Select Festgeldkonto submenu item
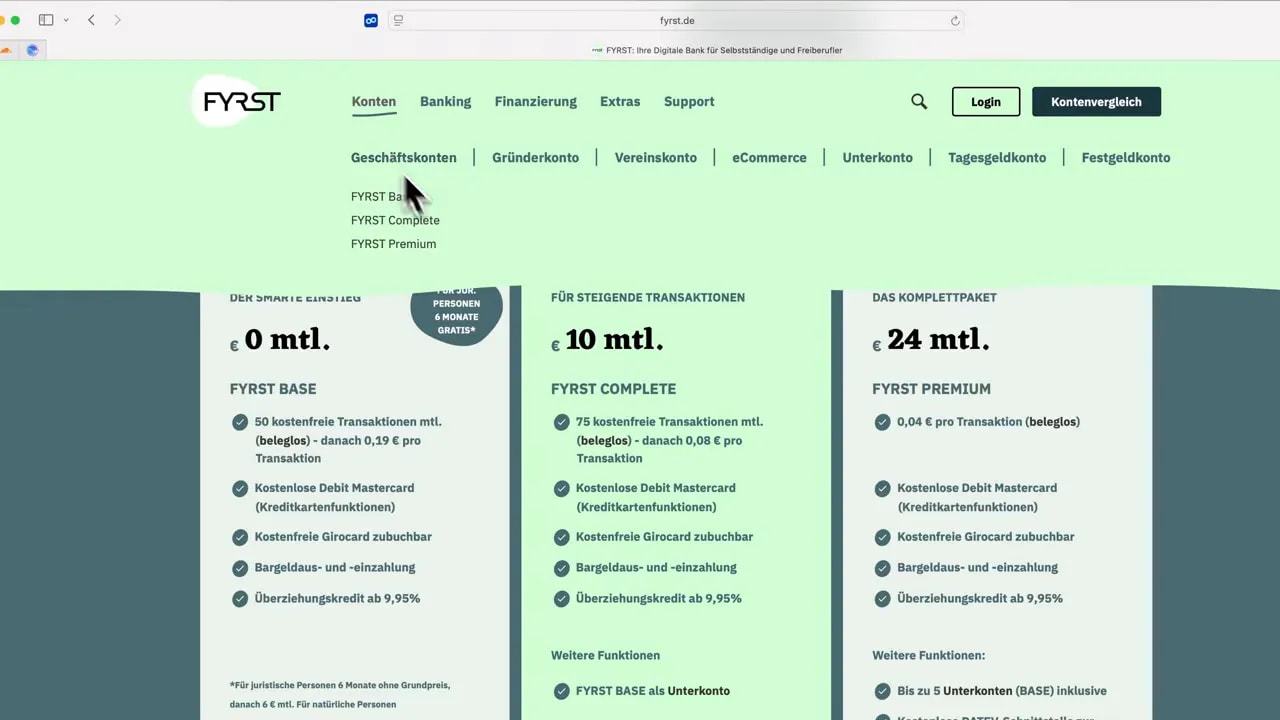 (1125, 157)
